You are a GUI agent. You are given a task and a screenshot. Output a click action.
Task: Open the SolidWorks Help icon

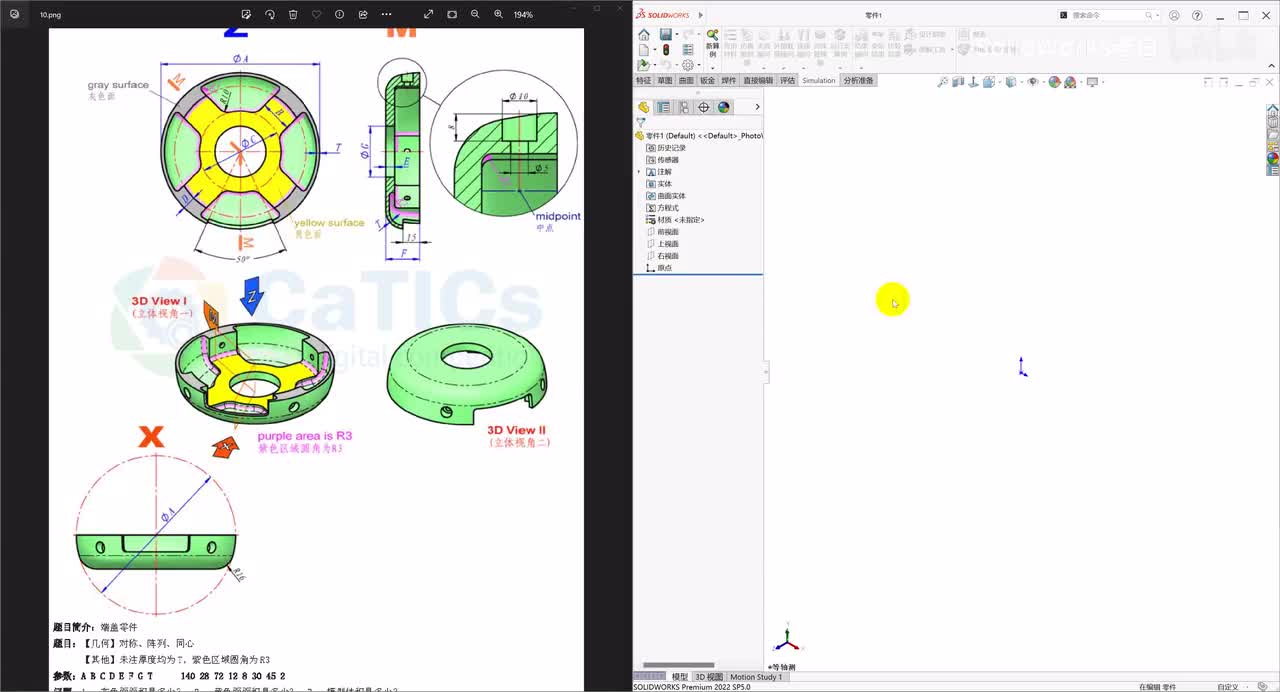point(1197,15)
